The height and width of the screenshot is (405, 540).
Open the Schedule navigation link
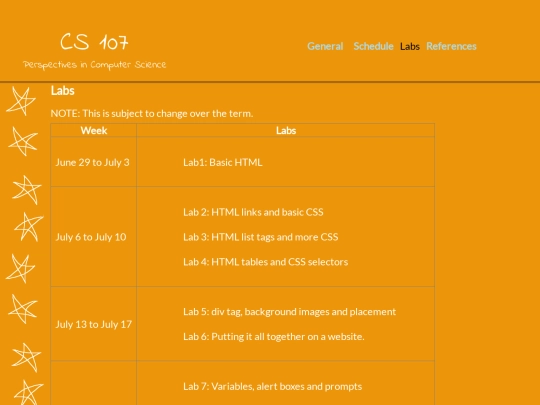click(x=373, y=46)
